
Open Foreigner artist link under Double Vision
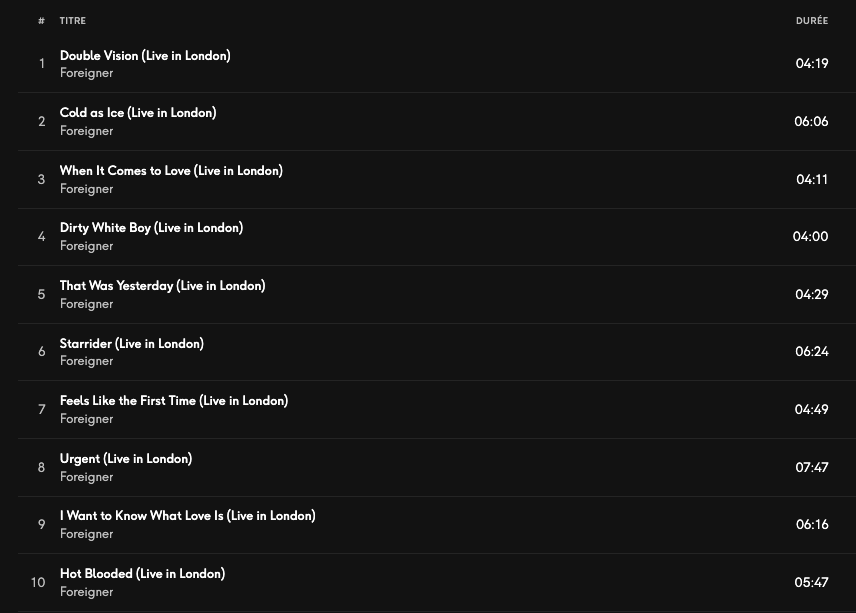[x=86, y=73]
